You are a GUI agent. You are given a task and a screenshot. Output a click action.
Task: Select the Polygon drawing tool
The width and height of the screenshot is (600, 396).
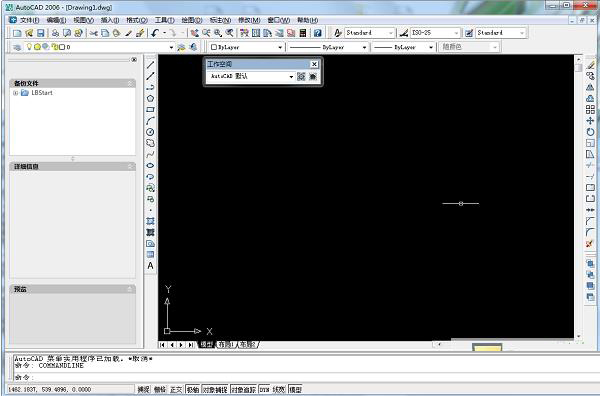pyautogui.click(x=150, y=98)
